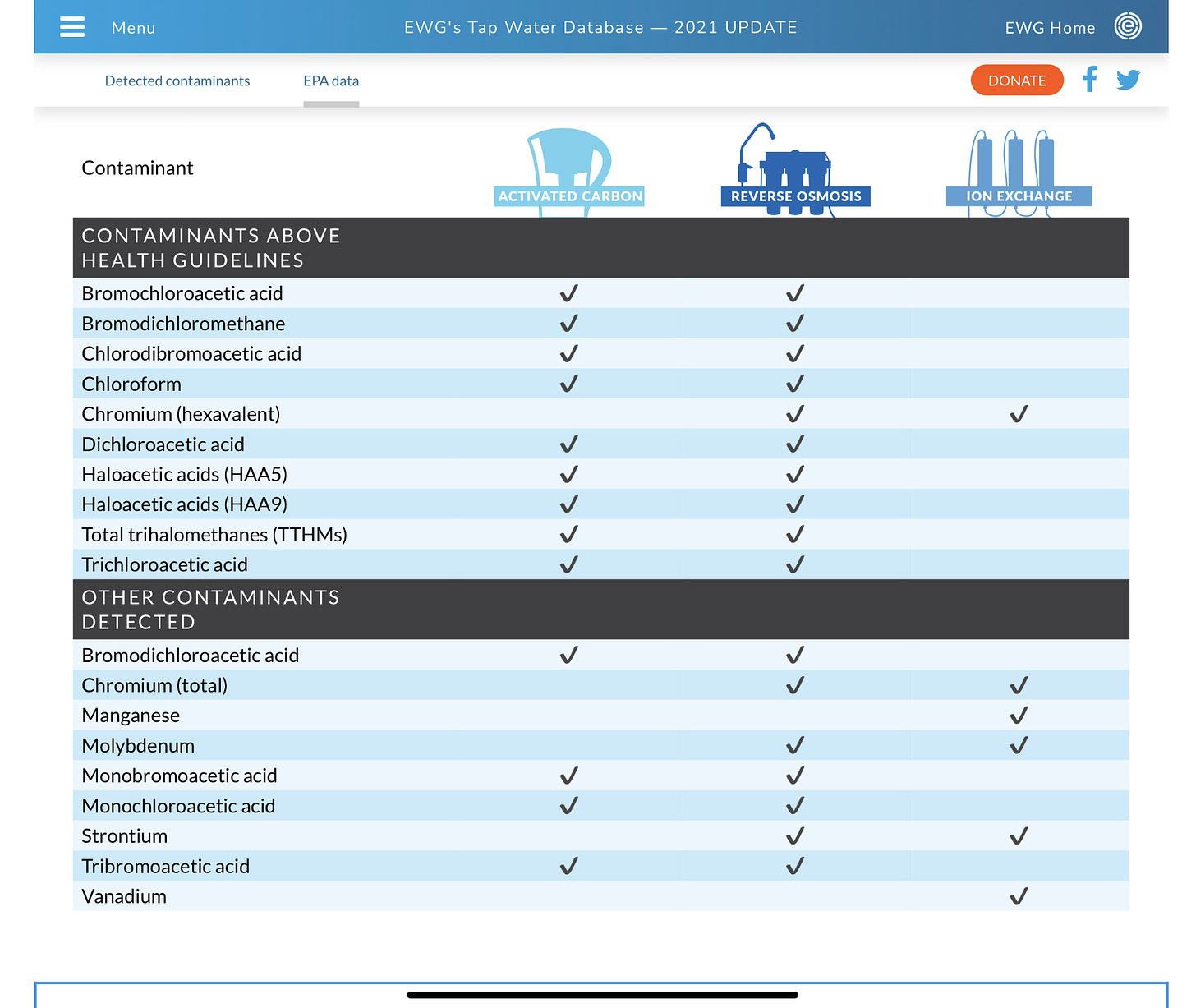Select Bromochloroacetic acid row label

click(182, 293)
